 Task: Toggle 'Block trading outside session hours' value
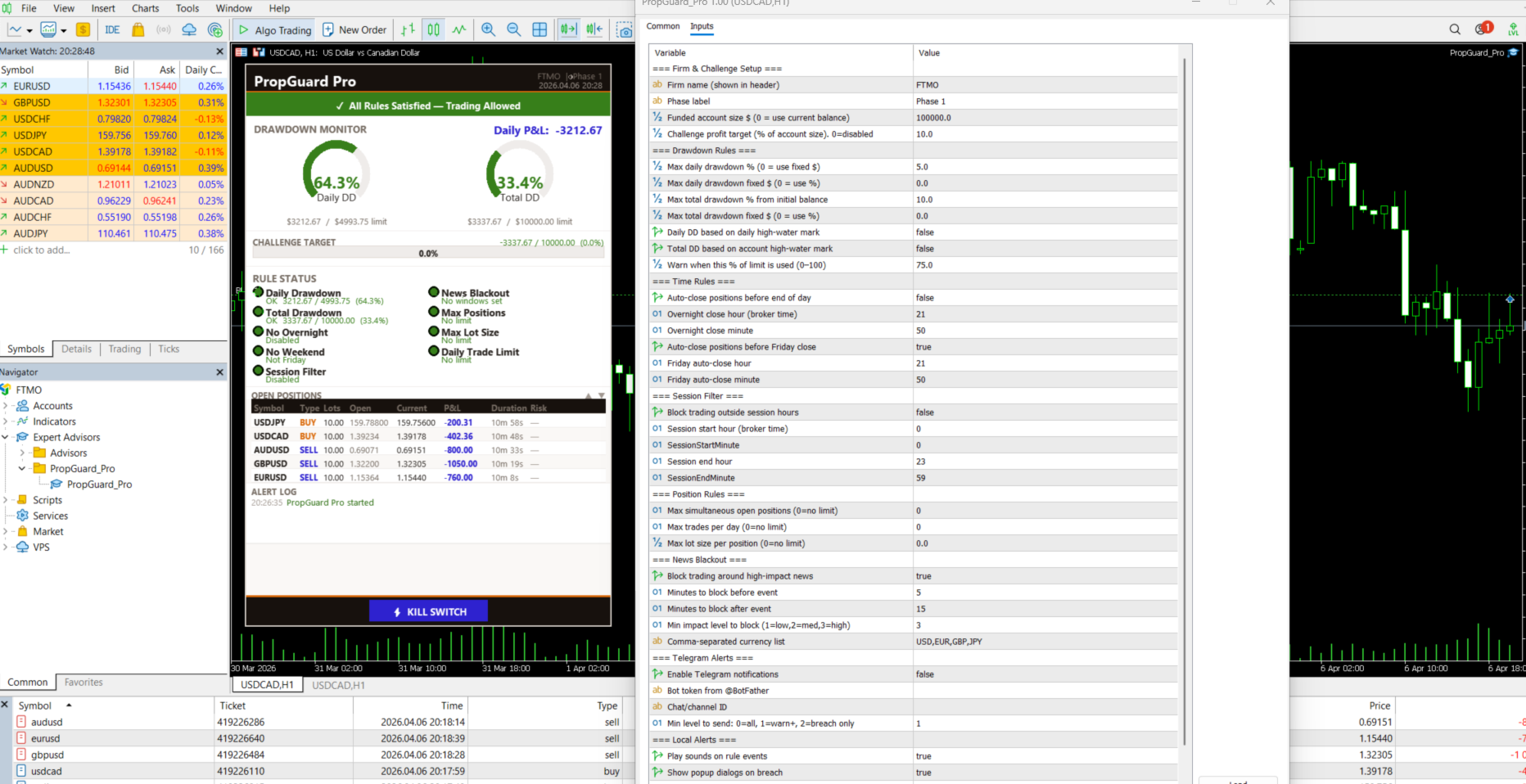click(1045, 412)
